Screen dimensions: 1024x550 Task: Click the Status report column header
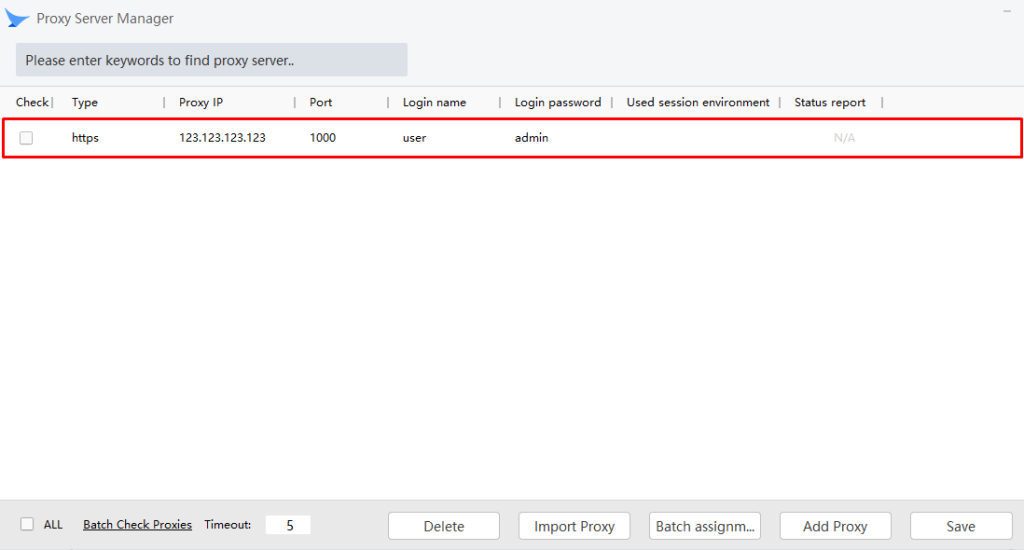tap(830, 102)
